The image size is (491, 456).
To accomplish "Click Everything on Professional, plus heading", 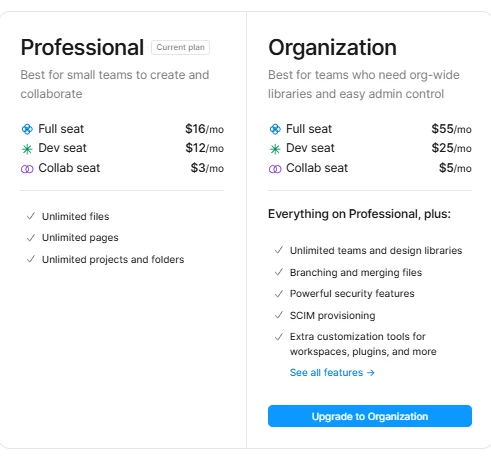I will tap(359, 214).
